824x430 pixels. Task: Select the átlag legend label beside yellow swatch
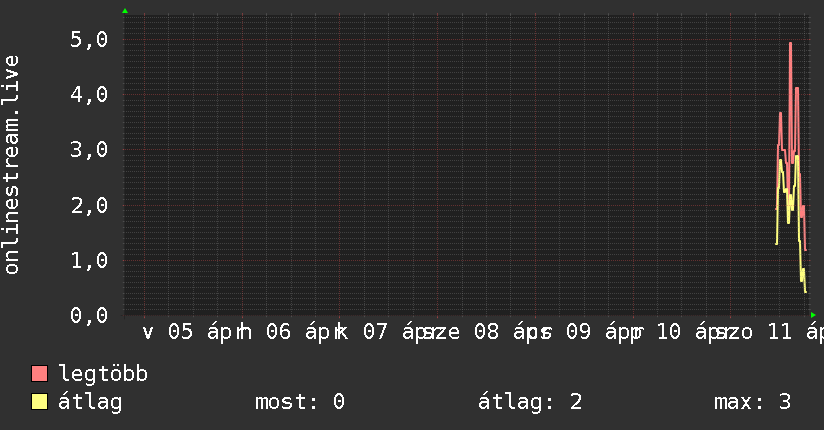click(90, 402)
